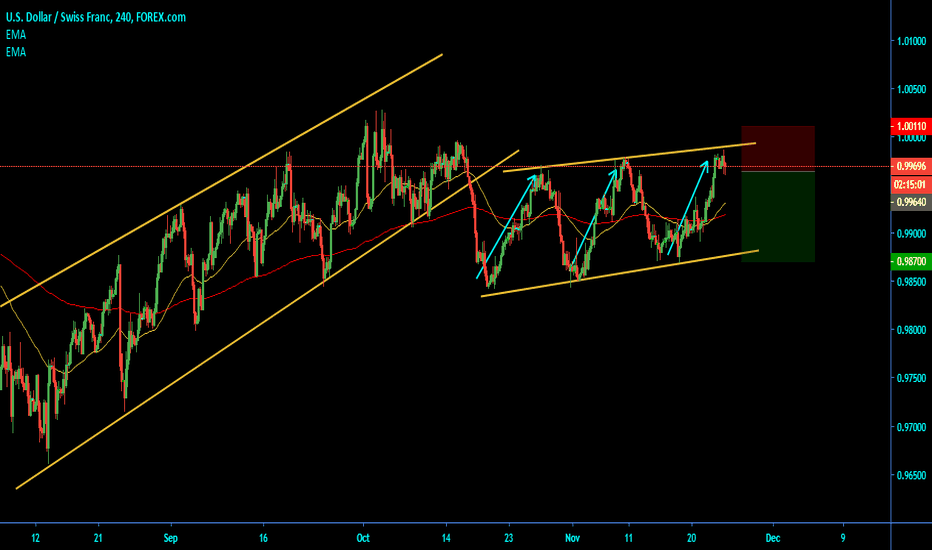
Task: Select the green profit zone of the position
Action: tap(778, 216)
